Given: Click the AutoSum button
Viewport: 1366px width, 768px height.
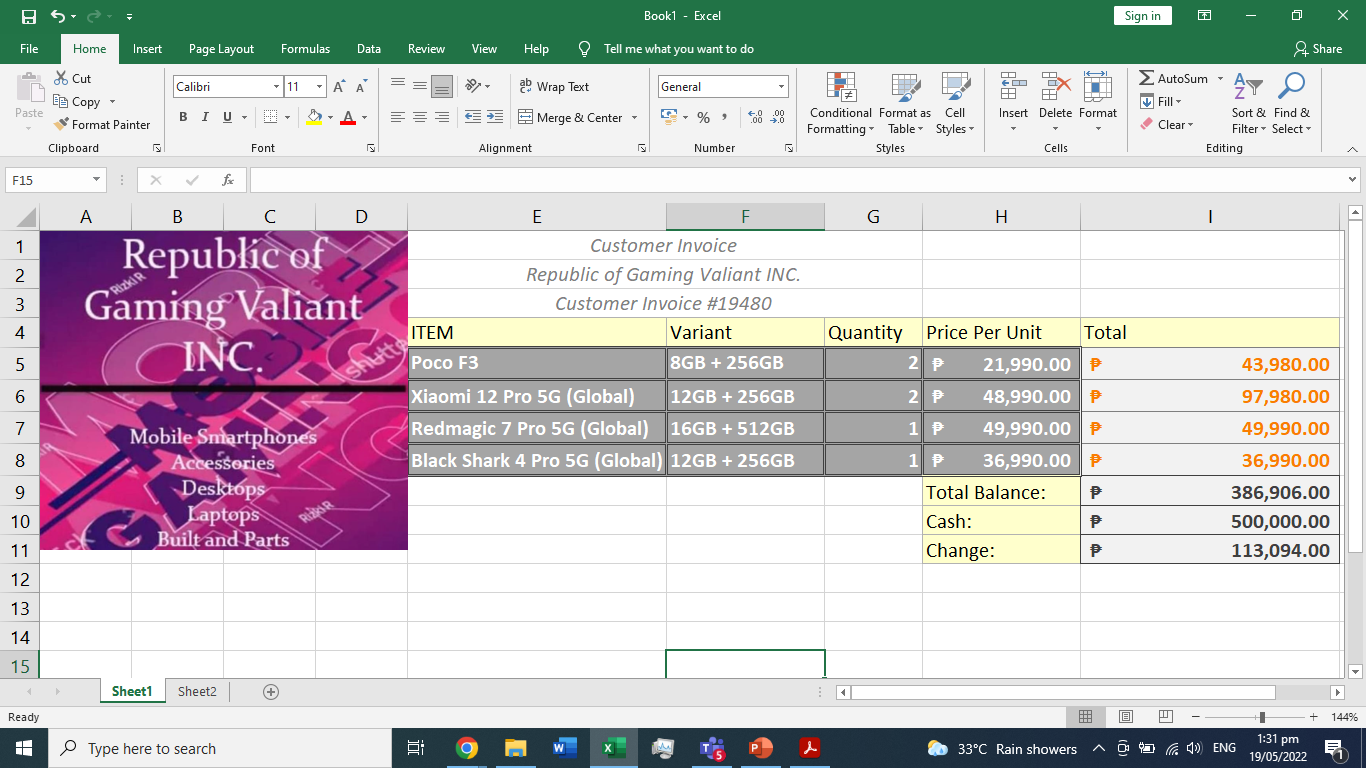Looking at the screenshot, I should [1173, 78].
